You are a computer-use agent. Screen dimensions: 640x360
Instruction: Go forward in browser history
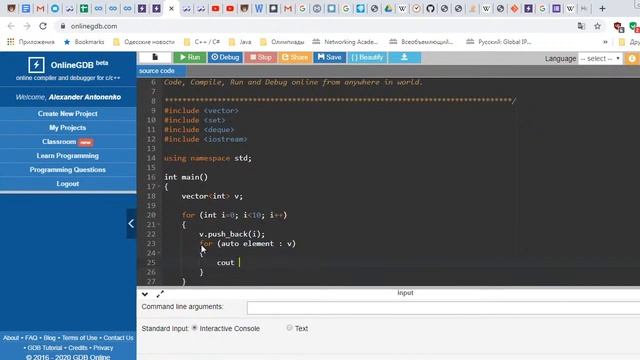coord(27,26)
